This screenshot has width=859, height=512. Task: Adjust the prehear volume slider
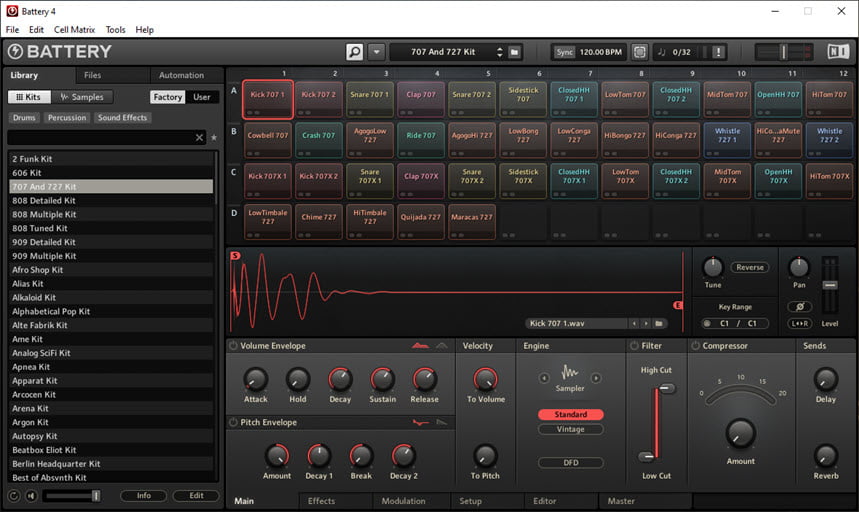tap(73, 496)
